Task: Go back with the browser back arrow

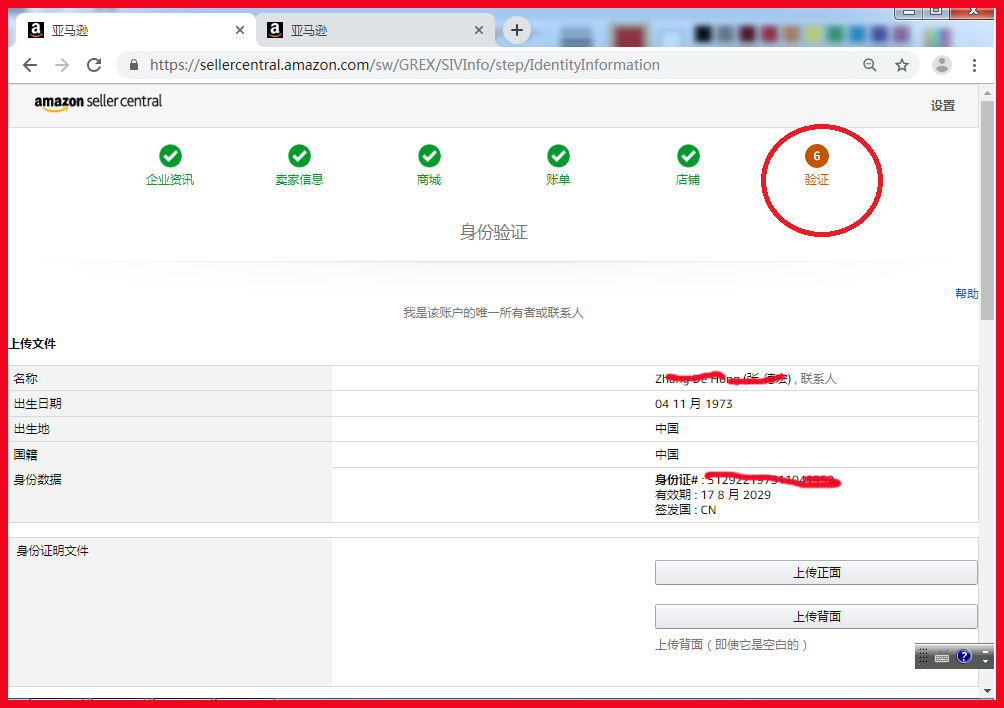Action: tap(30, 65)
